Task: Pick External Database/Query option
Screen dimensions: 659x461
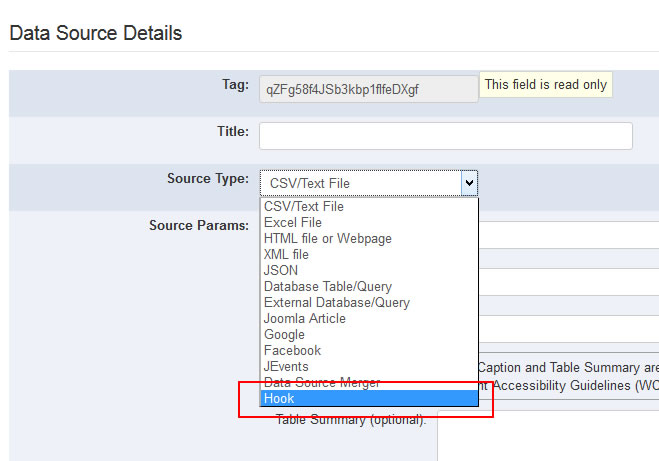Action: pyautogui.click(x=337, y=303)
